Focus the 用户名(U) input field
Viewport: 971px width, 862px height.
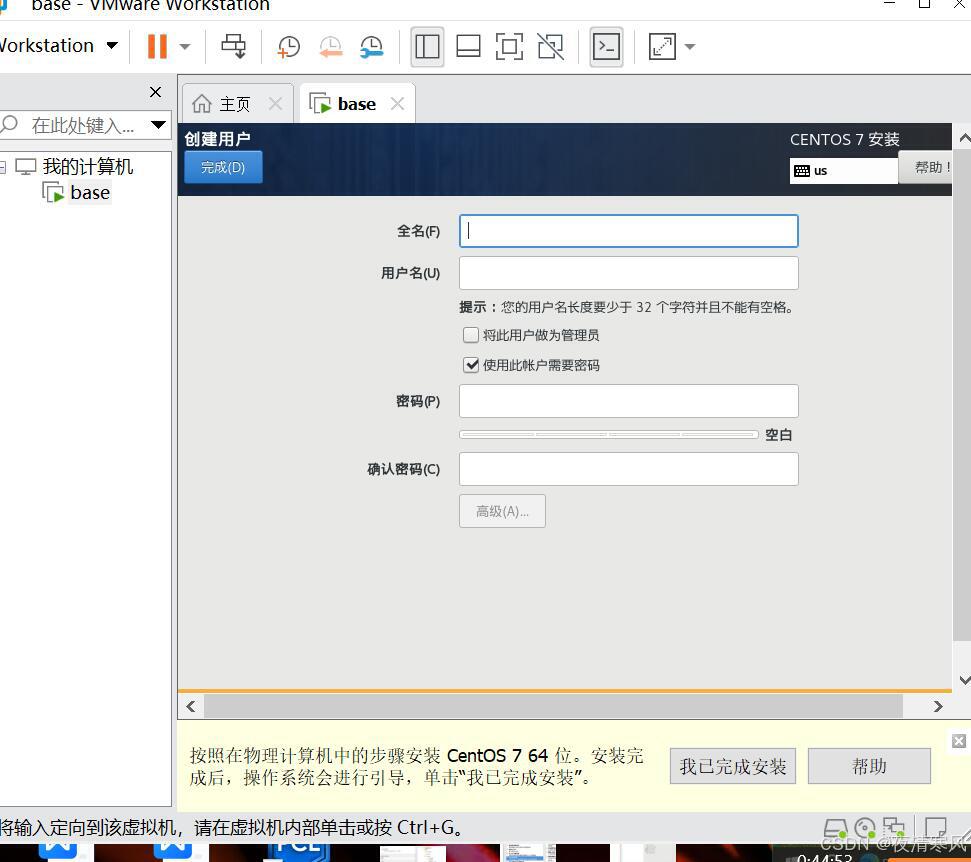click(629, 273)
